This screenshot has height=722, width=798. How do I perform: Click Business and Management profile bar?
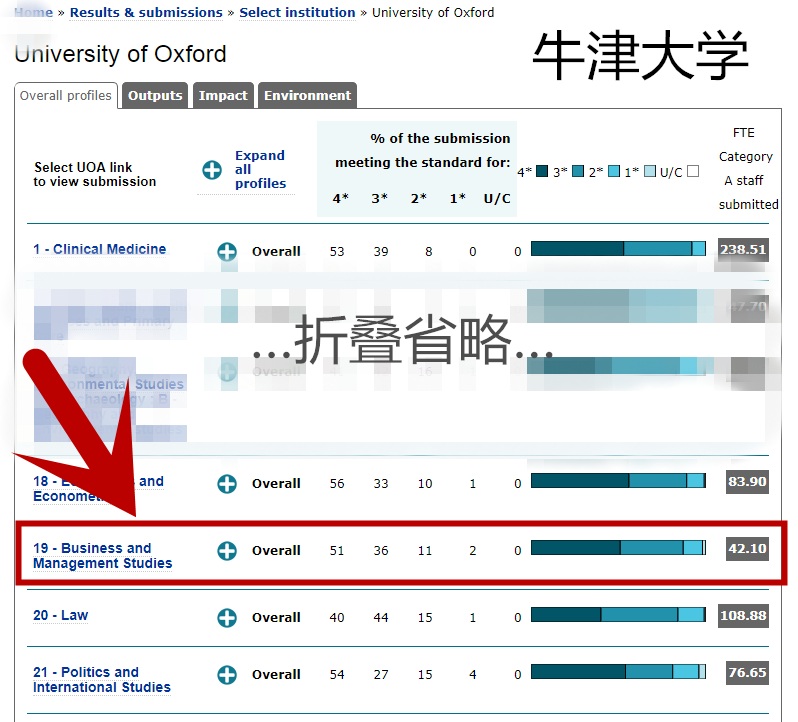[618, 548]
